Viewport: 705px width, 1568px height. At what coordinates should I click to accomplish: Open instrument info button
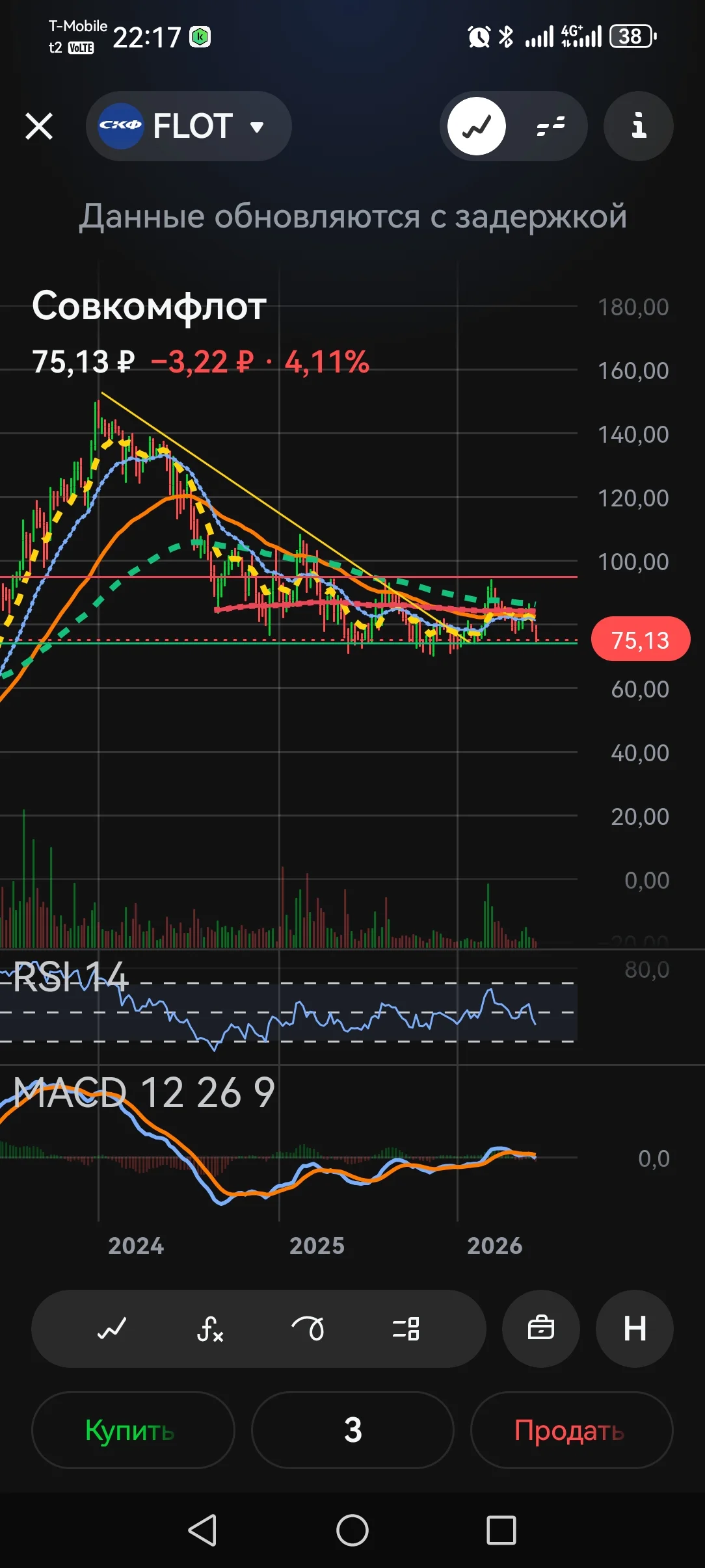pyautogui.click(x=639, y=126)
